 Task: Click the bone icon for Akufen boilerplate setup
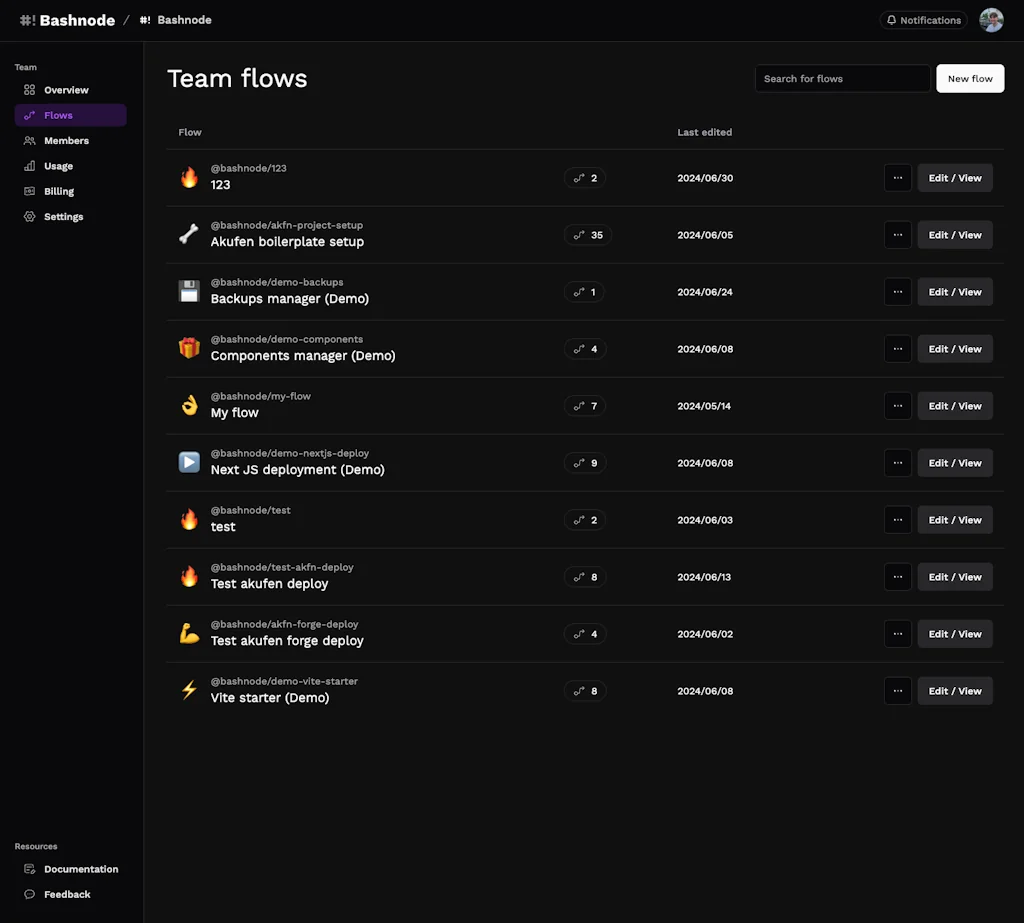[x=189, y=234]
